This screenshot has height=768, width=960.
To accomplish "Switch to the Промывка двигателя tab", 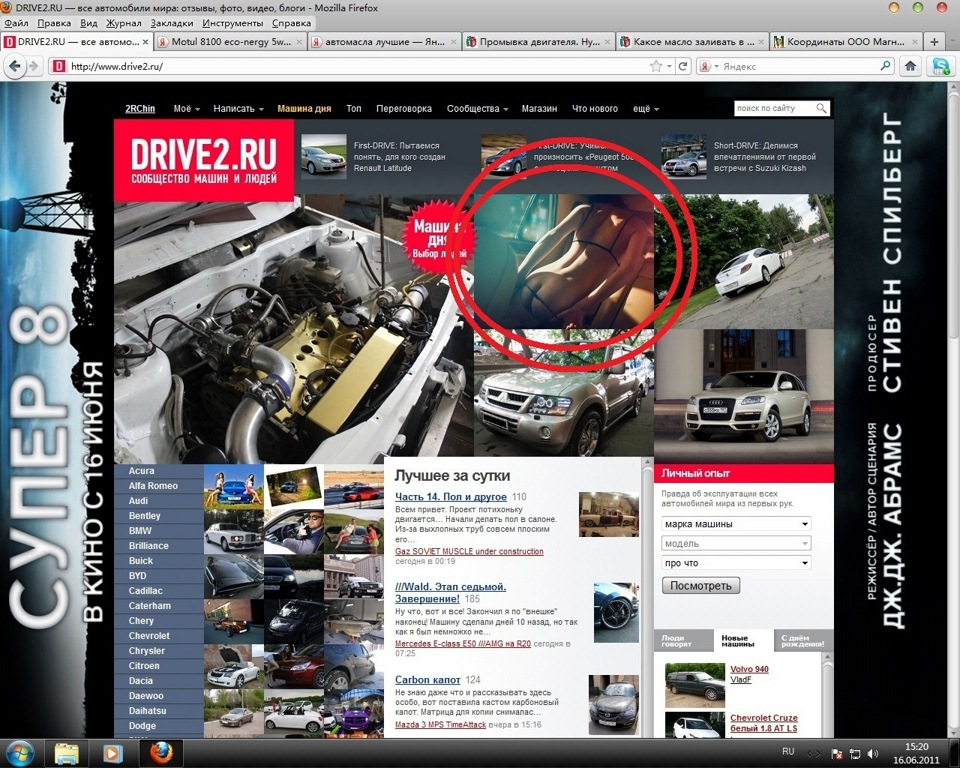I will (538, 42).
